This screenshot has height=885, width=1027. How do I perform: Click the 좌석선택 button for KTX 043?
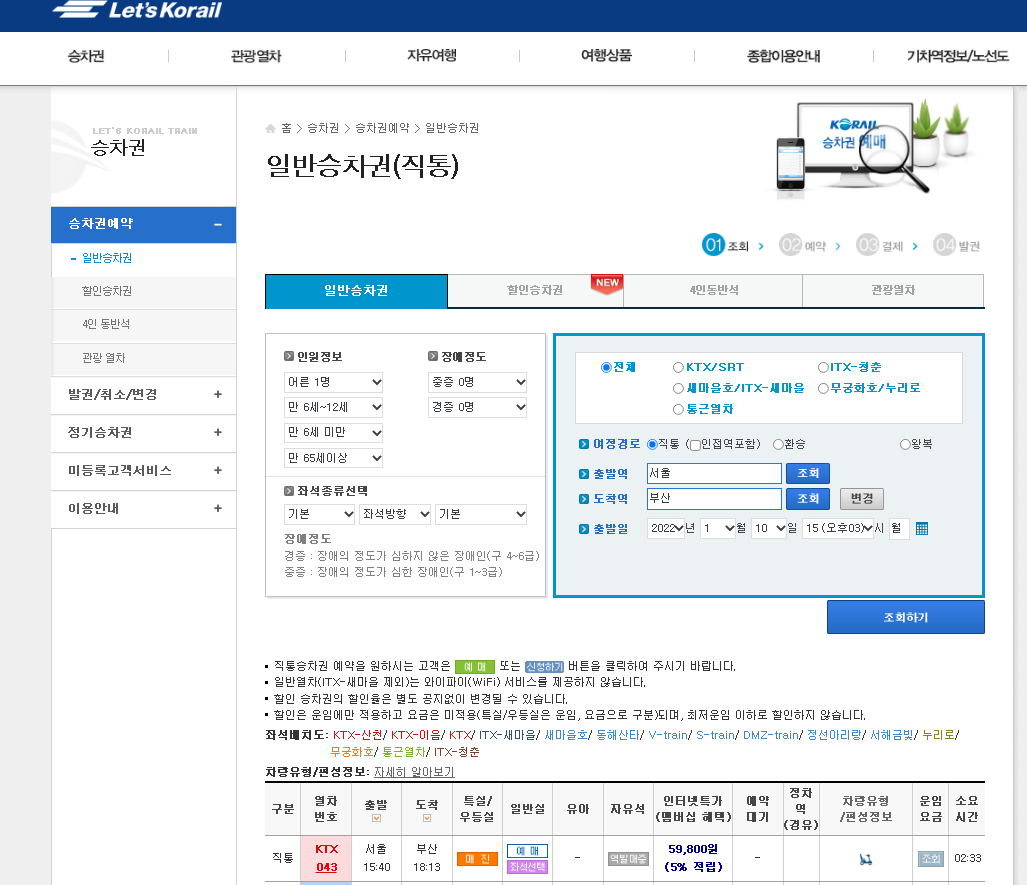pos(527,867)
